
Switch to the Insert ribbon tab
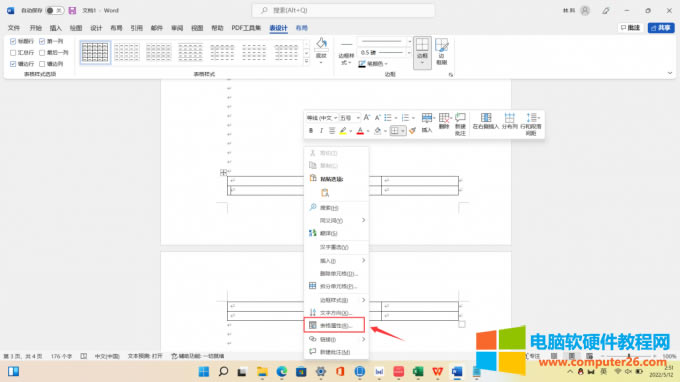coord(56,28)
